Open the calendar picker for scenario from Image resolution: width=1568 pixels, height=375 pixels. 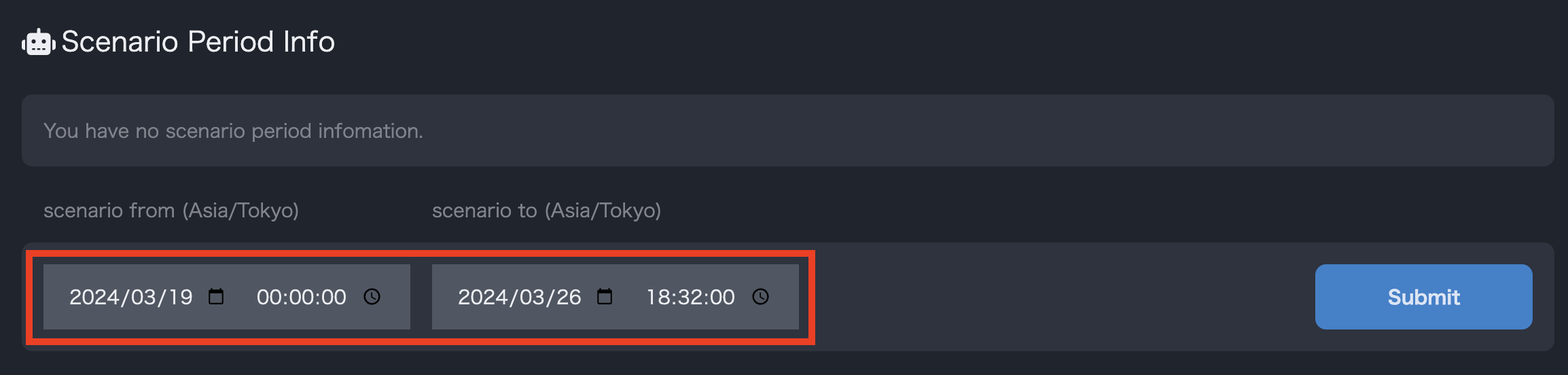coord(216,297)
